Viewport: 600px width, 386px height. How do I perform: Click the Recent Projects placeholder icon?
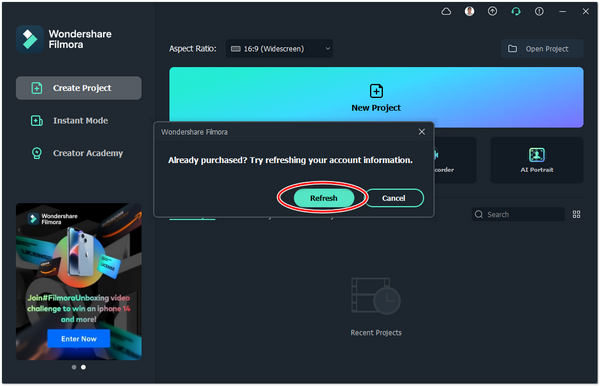coord(376,296)
